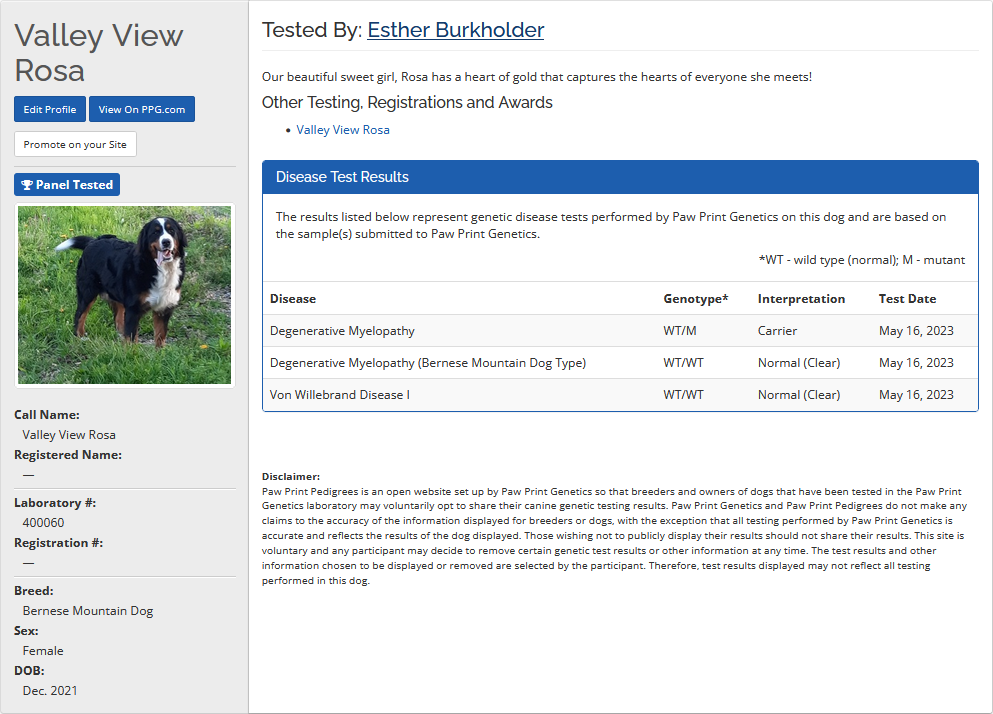Viewport: 993px width, 714px height.
Task: Open the View On PPG.com button
Action: (141, 109)
